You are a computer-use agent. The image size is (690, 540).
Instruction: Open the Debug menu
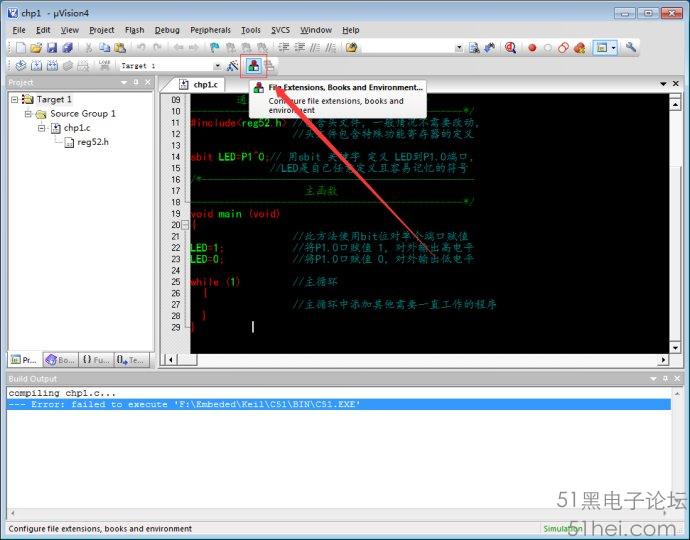167,30
